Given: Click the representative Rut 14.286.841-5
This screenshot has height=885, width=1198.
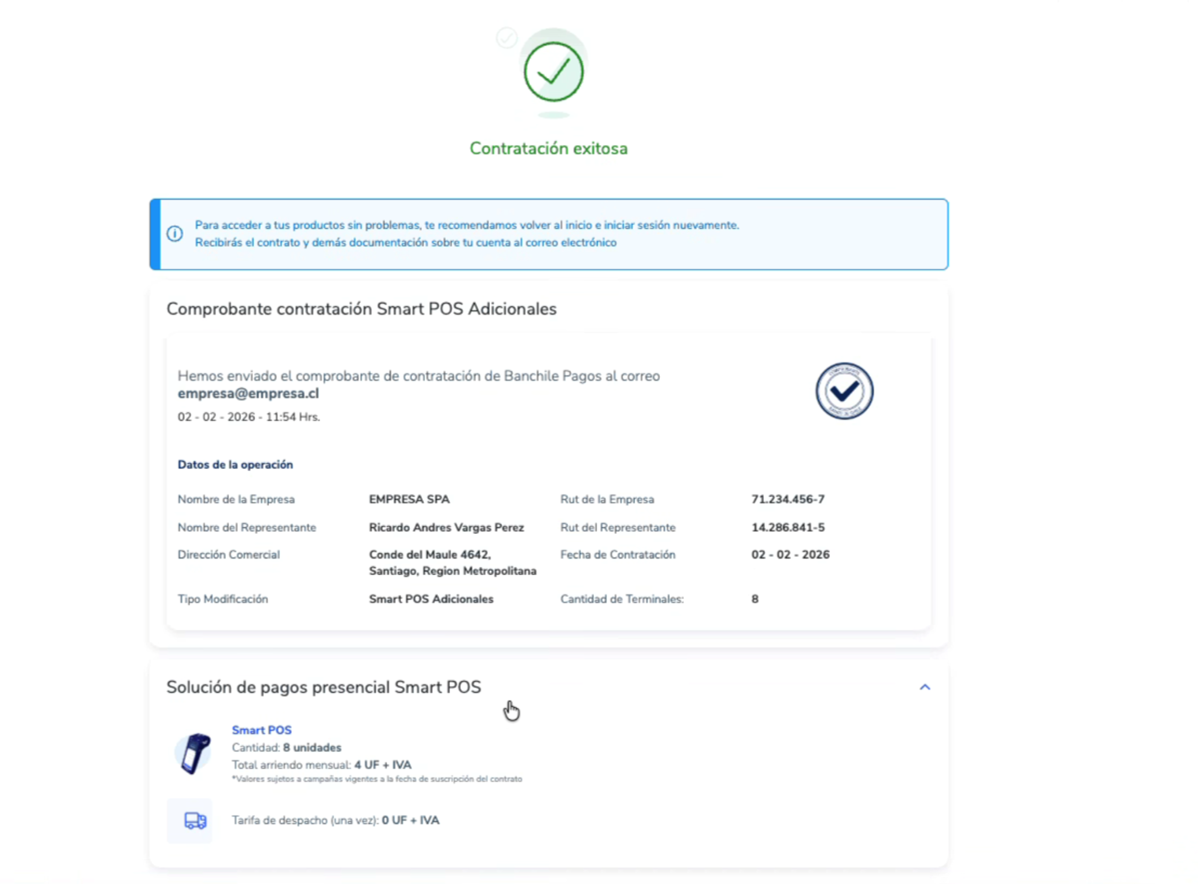Looking at the screenshot, I should tap(787, 527).
